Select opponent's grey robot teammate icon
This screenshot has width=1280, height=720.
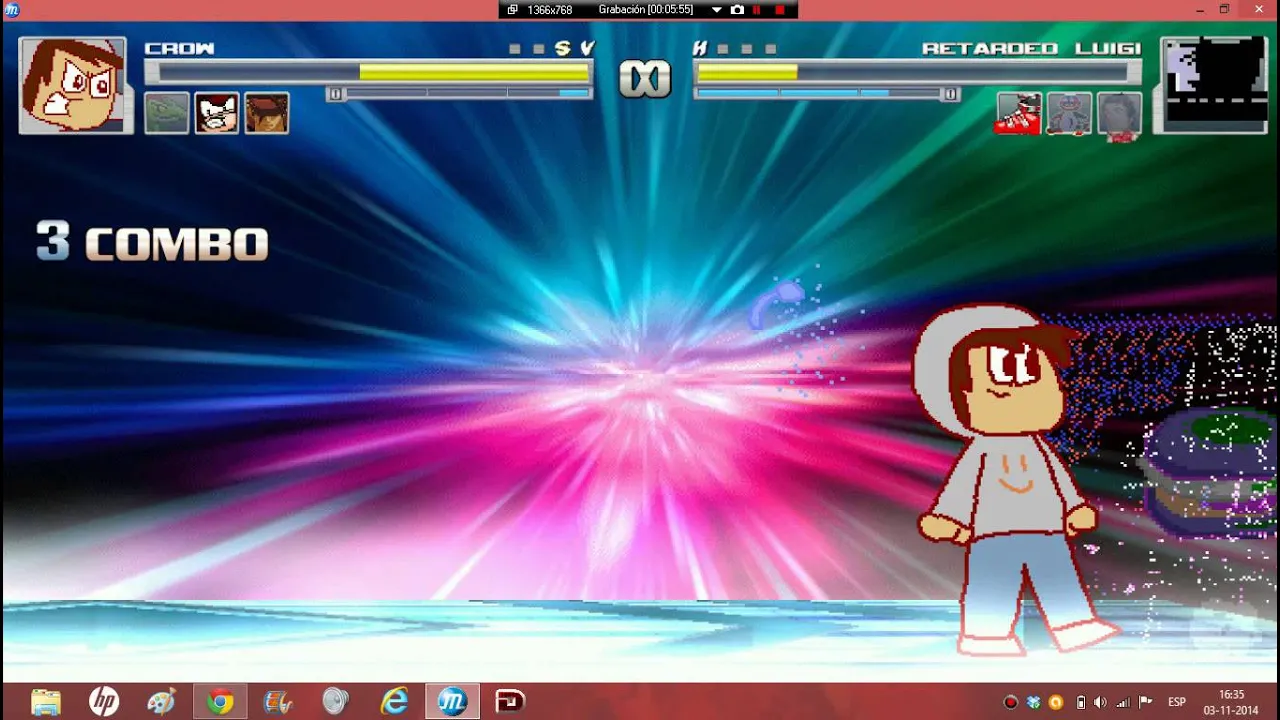1069,114
